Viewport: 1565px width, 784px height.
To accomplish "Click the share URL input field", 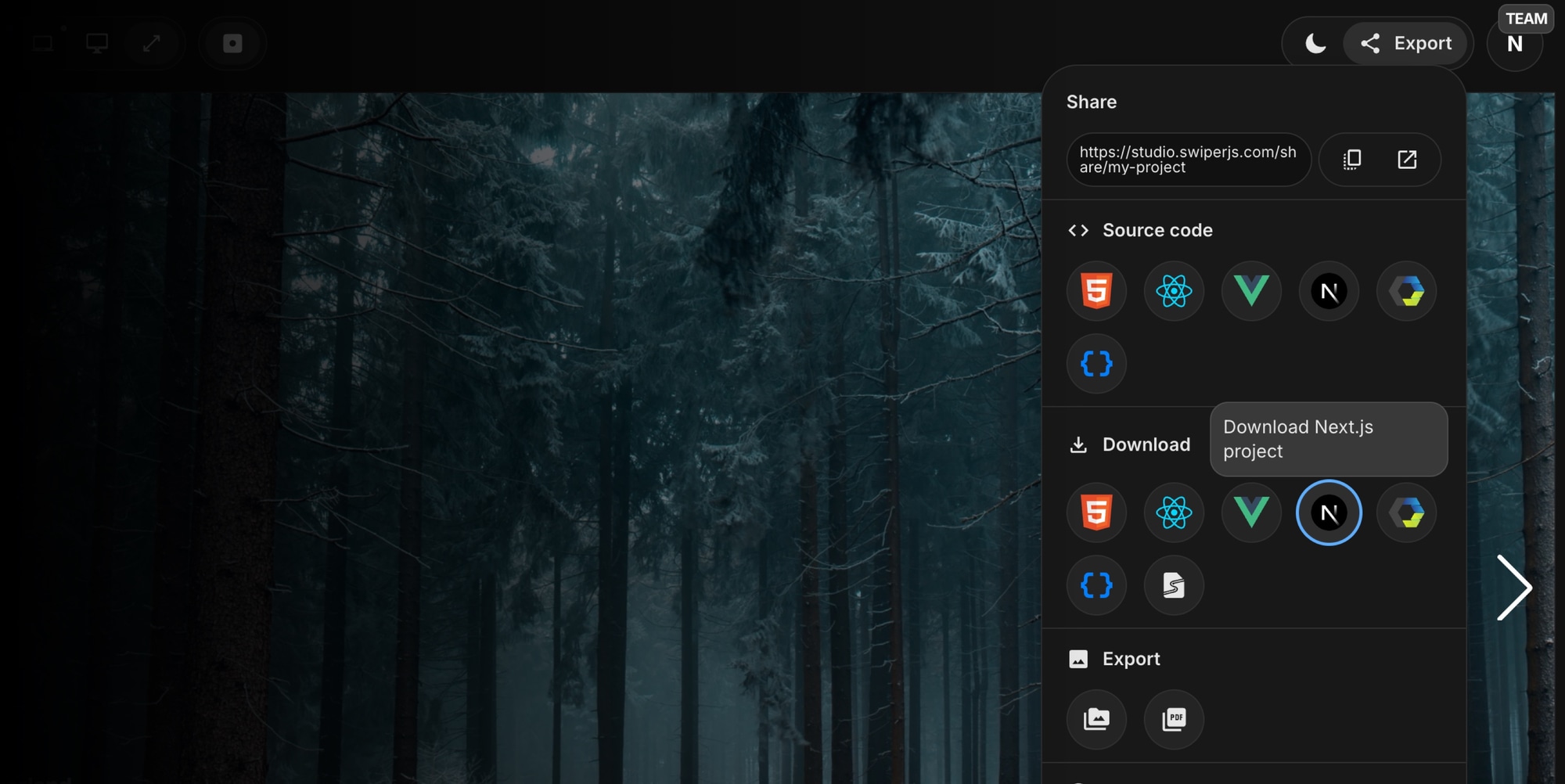I will pos(1189,160).
